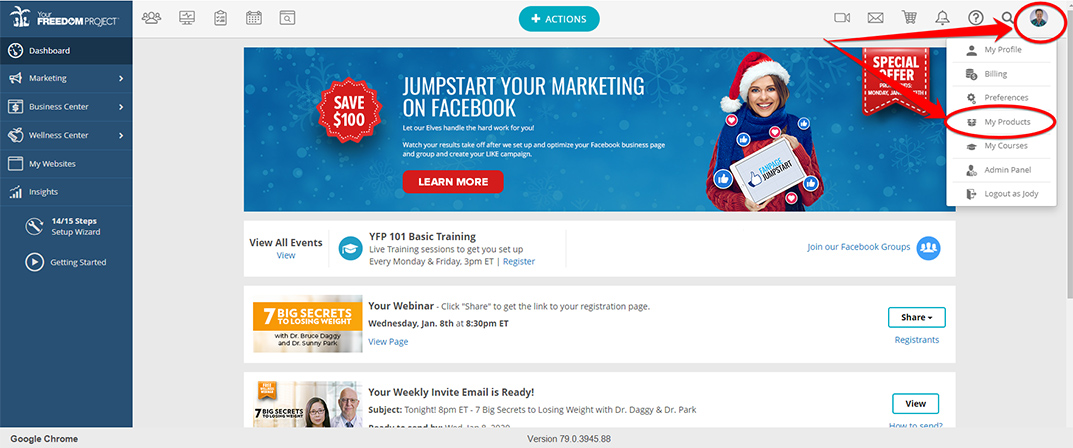This screenshot has width=1073, height=448.
Task: Click the video camera icon
Action: [842, 18]
